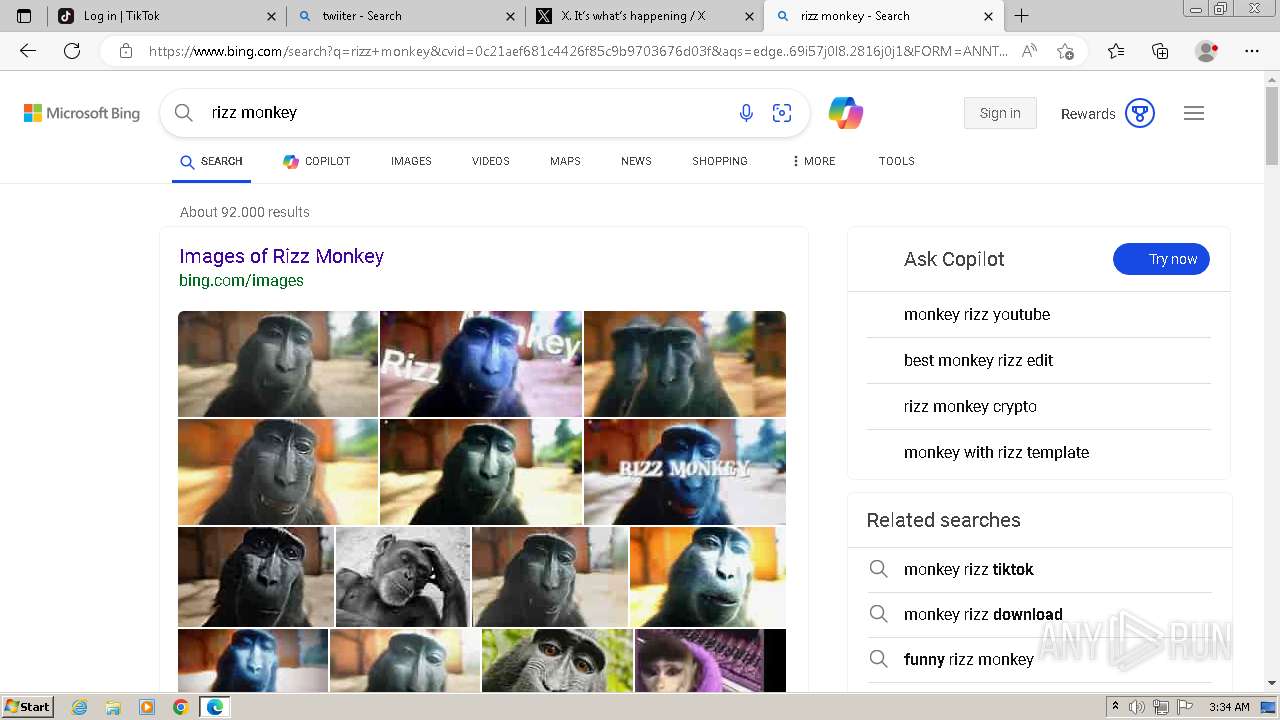
Task: Open the NEWS search tab
Action: tap(636, 161)
